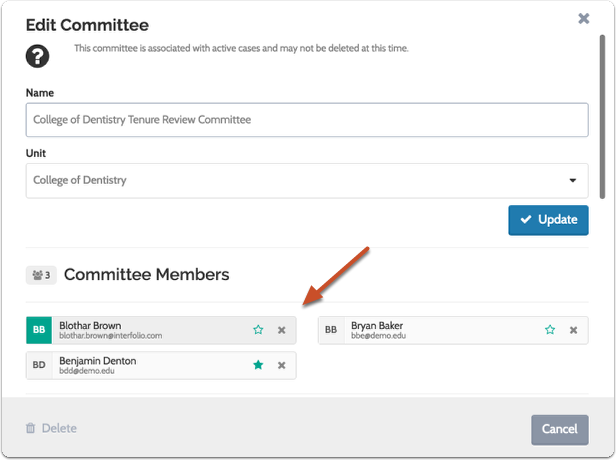Screen dimensions: 616x460
Task: Toggle star for Bryan Baker
Action: (550, 330)
